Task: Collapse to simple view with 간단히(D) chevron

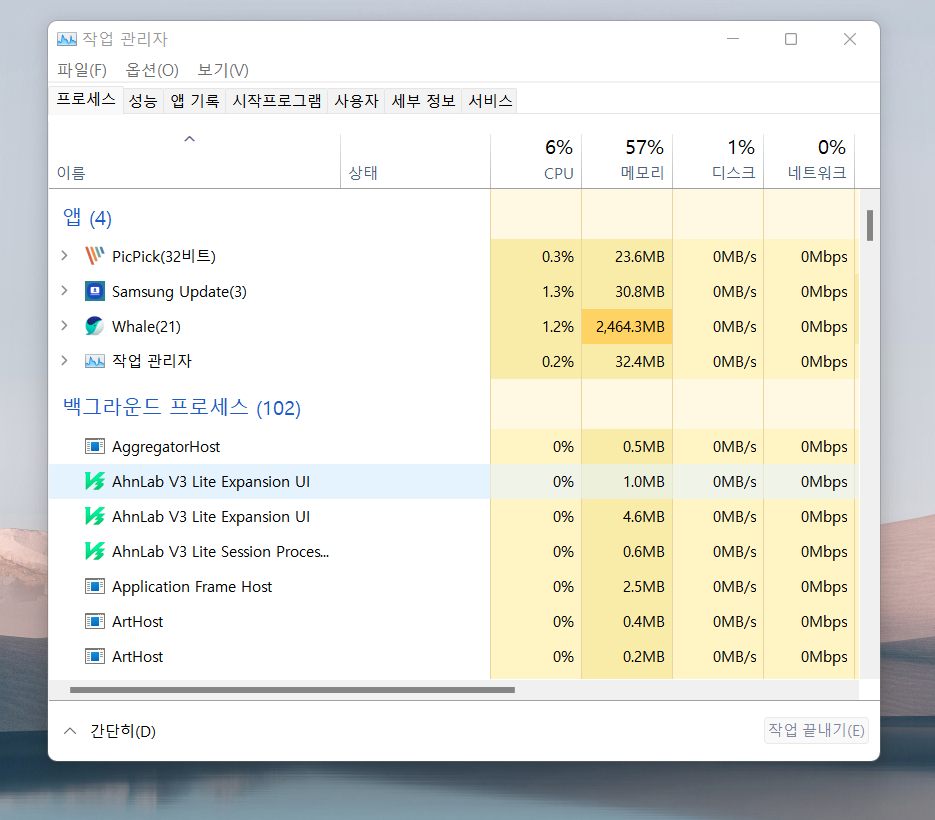Action: pos(70,731)
